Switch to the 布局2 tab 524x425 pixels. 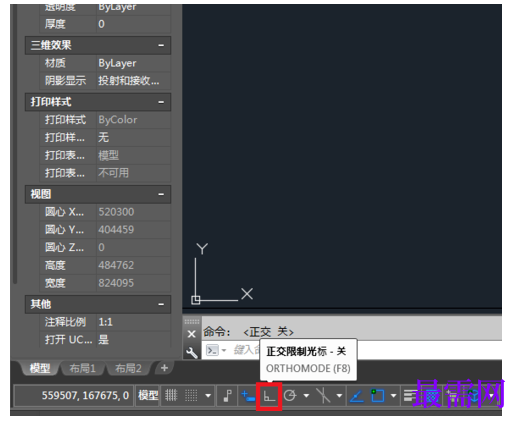[x=128, y=368]
